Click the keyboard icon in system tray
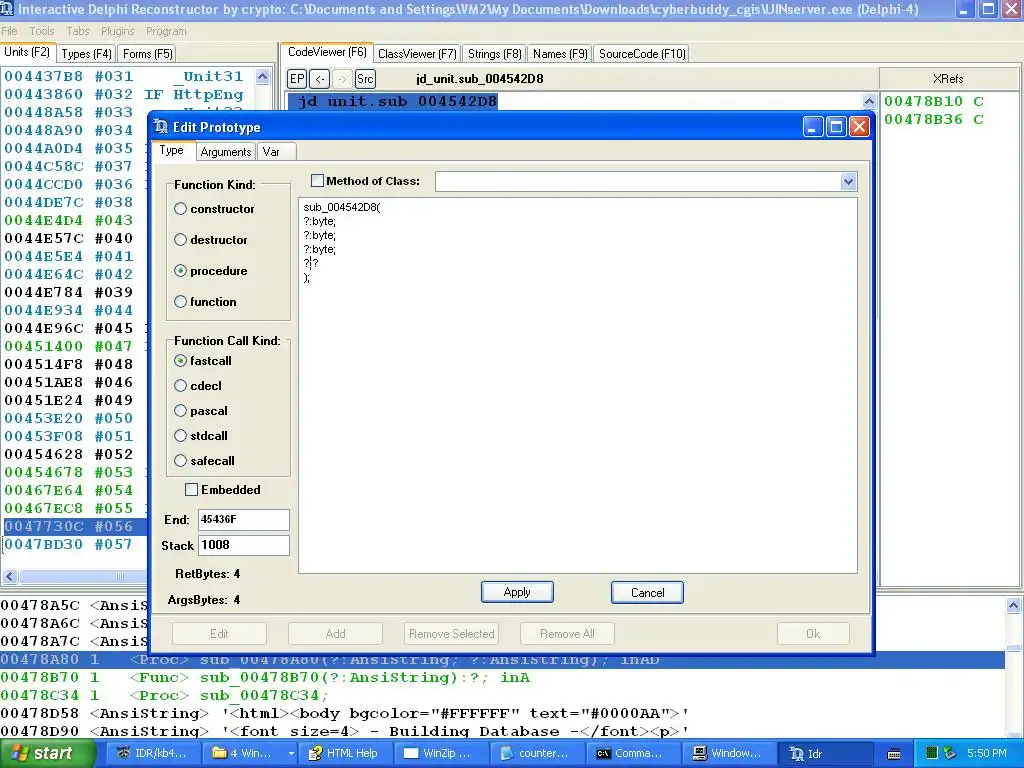The width and height of the screenshot is (1024, 768). click(894, 754)
